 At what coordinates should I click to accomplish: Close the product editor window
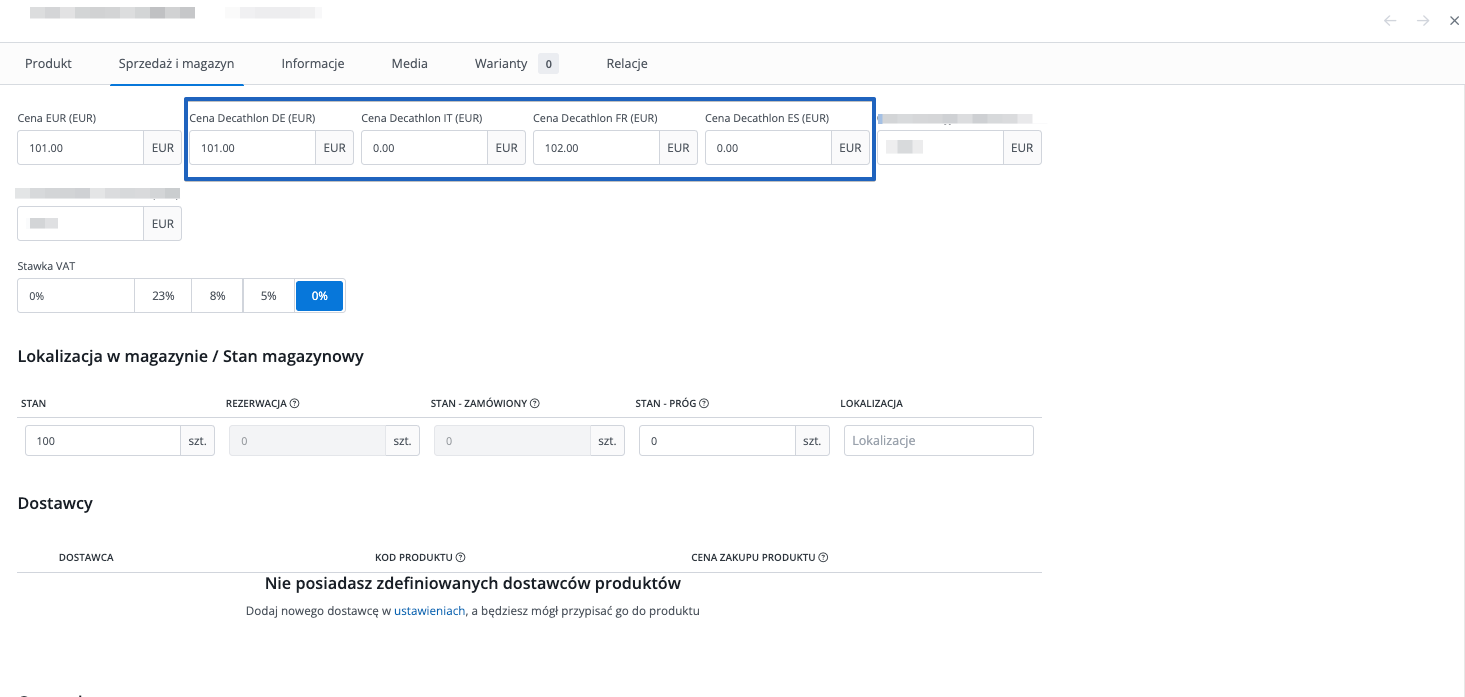coord(1454,21)
